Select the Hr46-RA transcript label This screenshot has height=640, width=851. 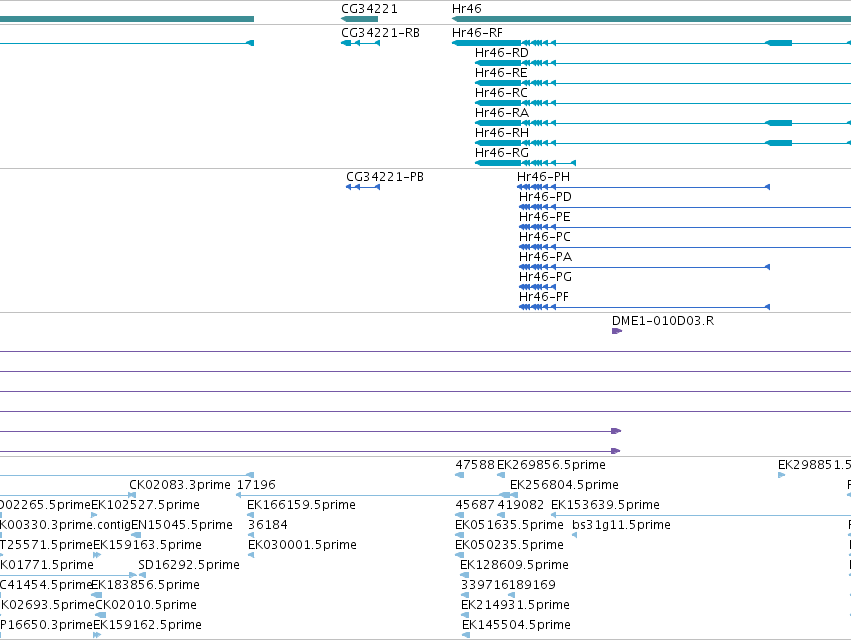501,113
